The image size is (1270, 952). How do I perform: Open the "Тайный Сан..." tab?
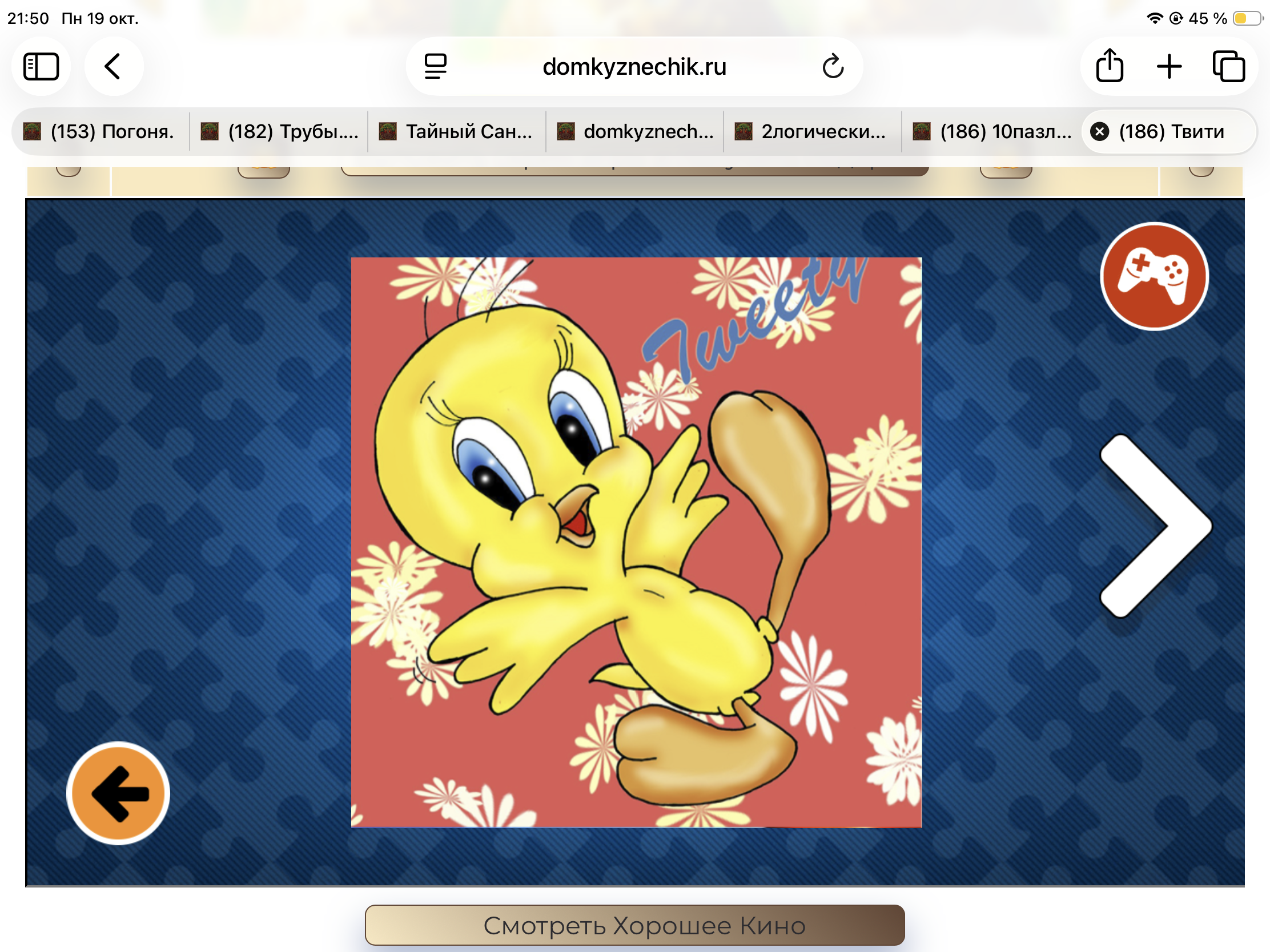click(457, 131)
